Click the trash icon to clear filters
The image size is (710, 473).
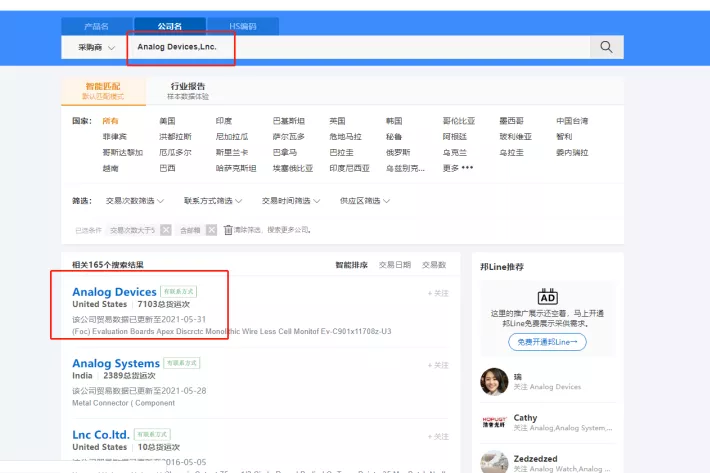tap(228, 230)
